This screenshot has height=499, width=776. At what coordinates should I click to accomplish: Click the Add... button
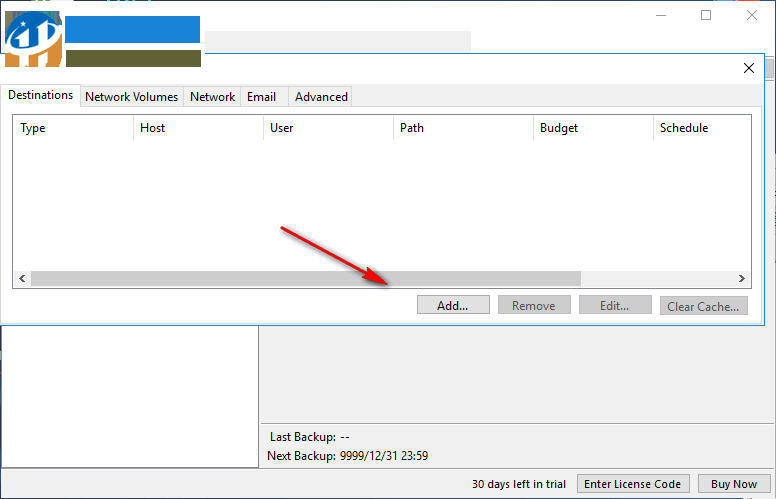[453, 305]
